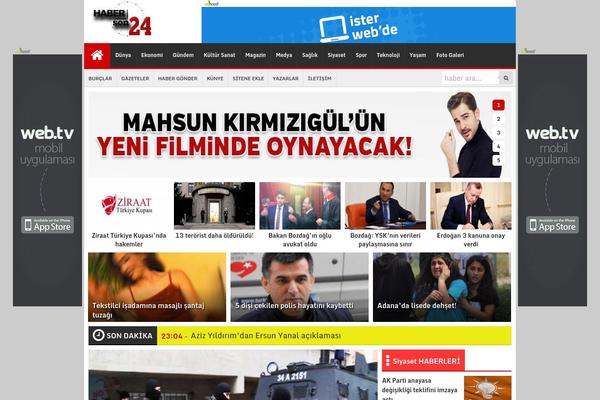The width and height of the screenshot is (600, 400).
Task: Click SİTENE EKLE link
Action: pyautogui.click(x=248, y=78)
